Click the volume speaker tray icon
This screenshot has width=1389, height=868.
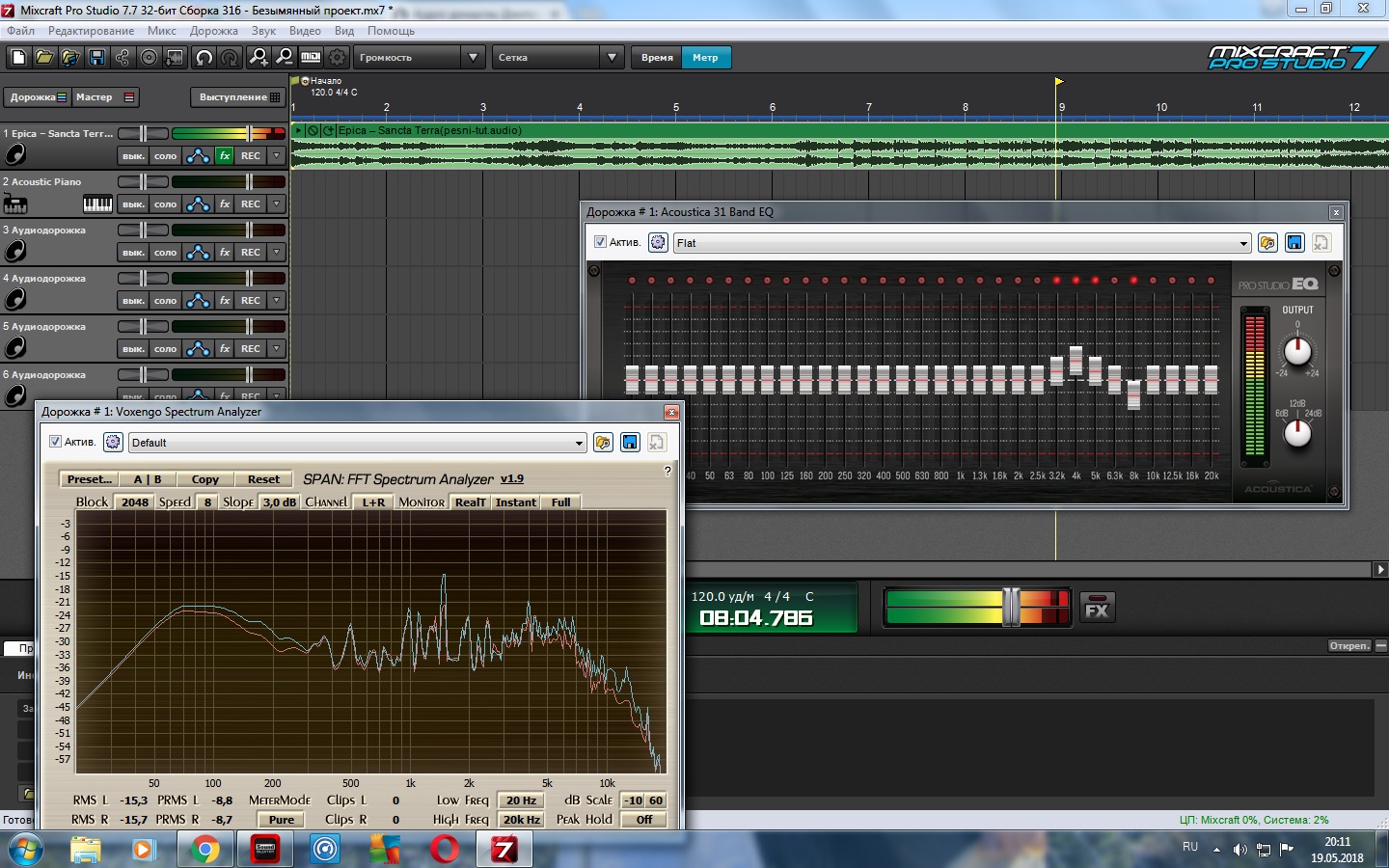pyautogui.click(x=1239, y=850)
